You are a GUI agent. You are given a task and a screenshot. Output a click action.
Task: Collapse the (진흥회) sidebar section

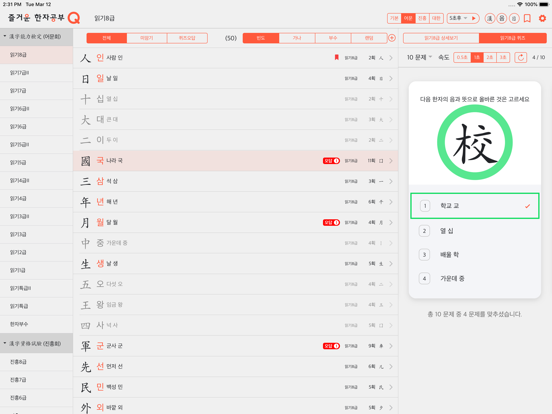pyautogui.click(x=36, y=343)
